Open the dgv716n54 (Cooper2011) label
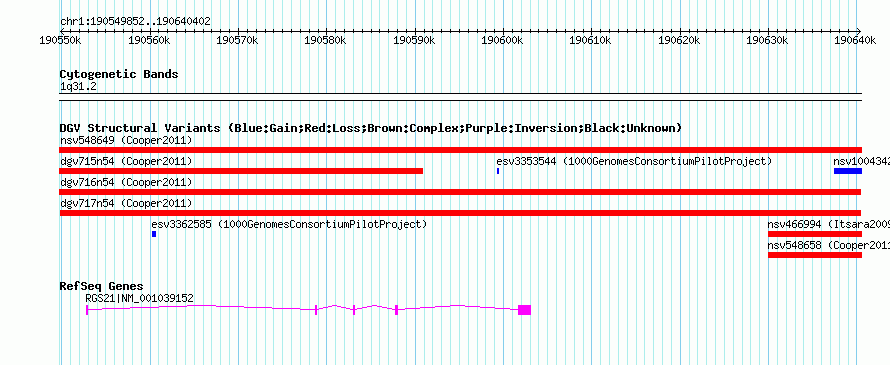Viewport: 890px width, 365px height. pyautogui.click(x=126, y=182)
